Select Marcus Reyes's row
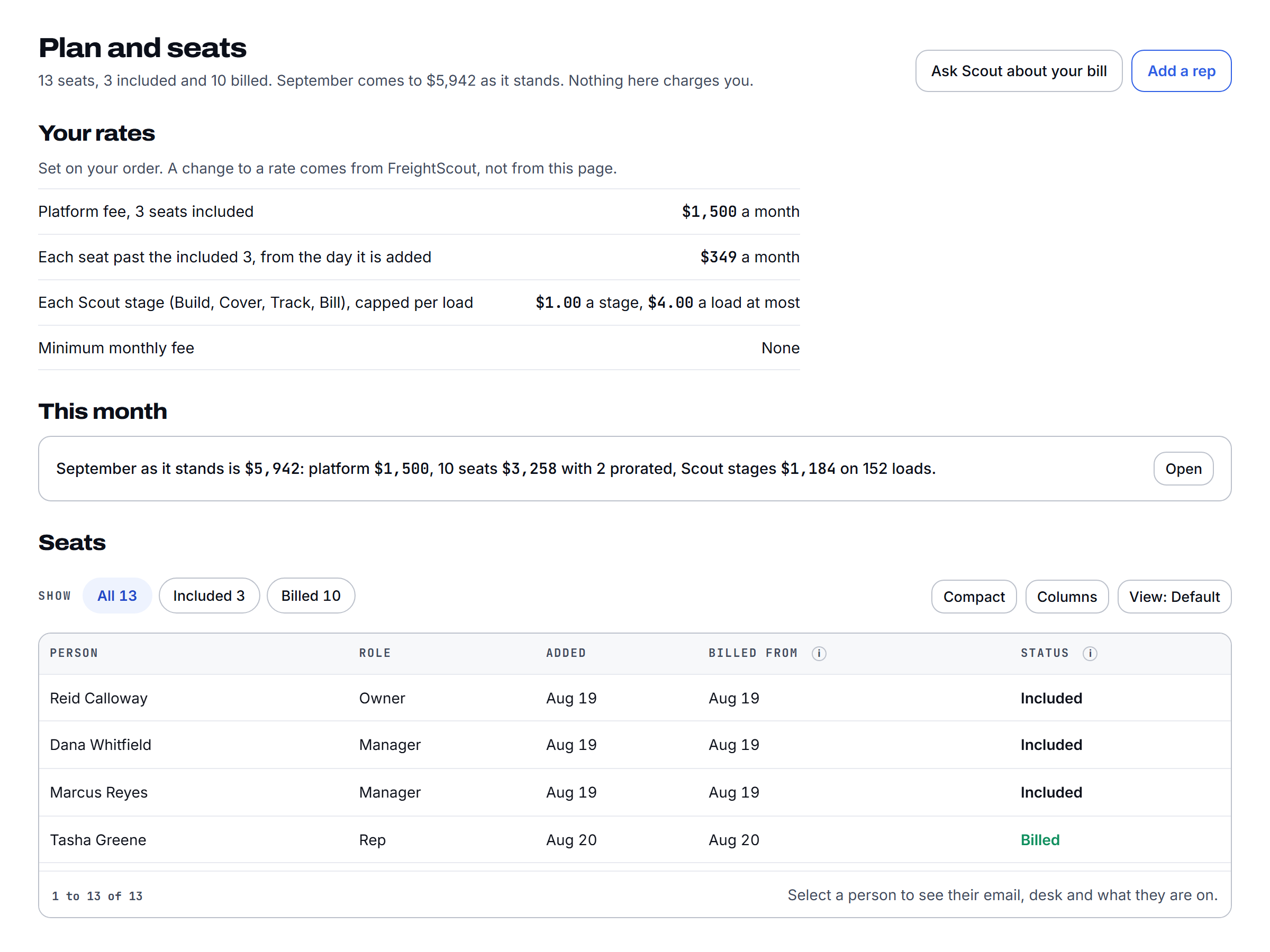1270x952 pixels. pos(634,792)
